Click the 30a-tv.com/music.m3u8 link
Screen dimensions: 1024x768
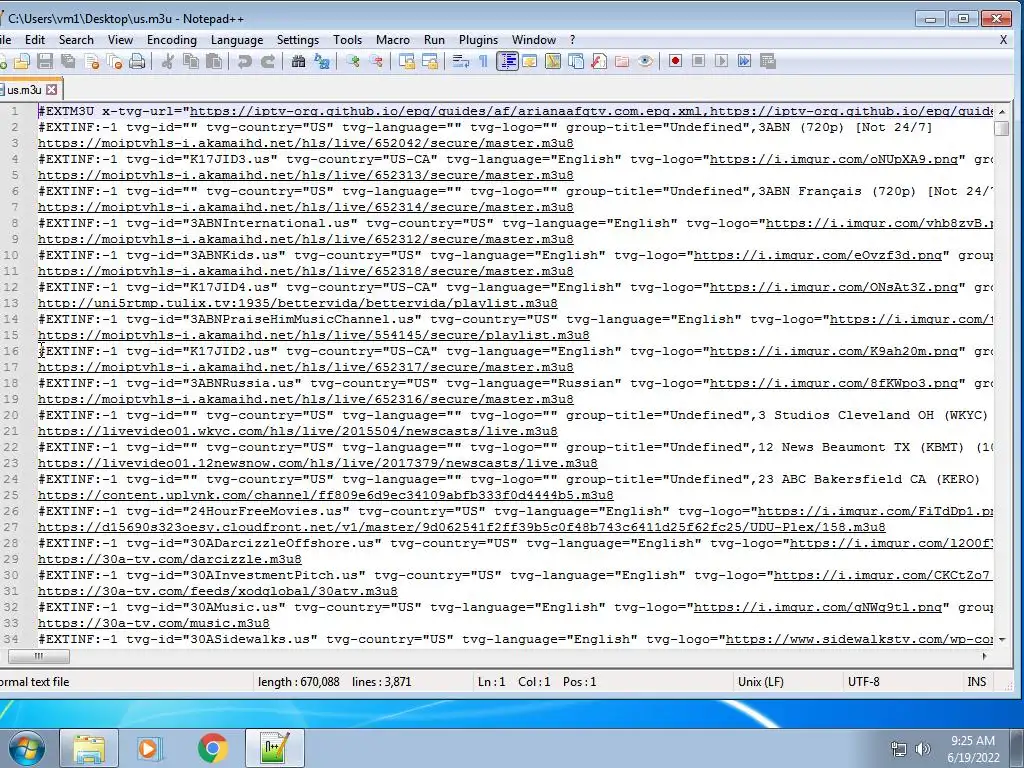153,623
